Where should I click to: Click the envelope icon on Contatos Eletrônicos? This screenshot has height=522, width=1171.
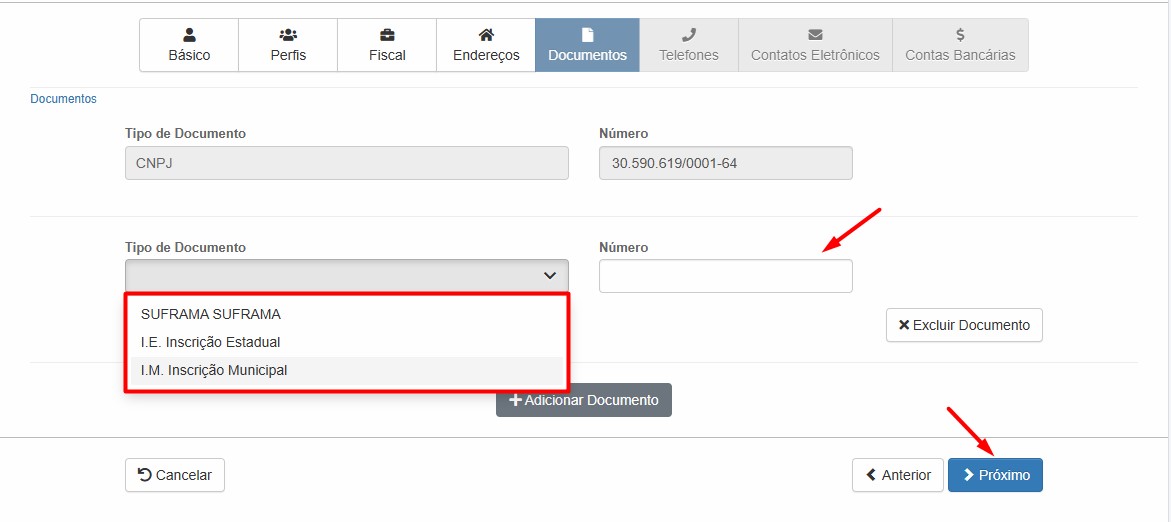[815, 34]
